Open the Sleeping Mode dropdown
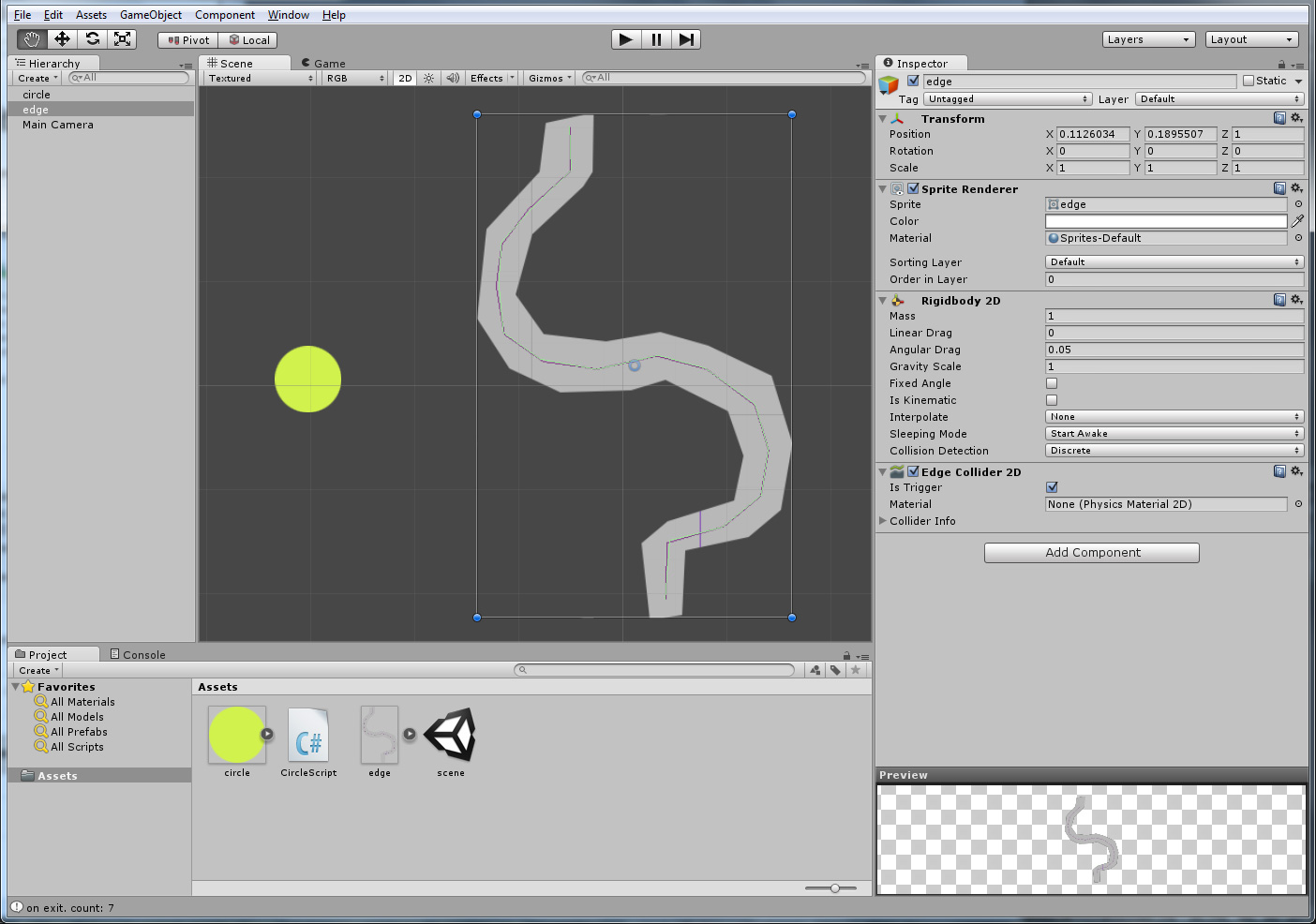The width and height of the screenshot is (1316, 924). [x=1174, y=434]
